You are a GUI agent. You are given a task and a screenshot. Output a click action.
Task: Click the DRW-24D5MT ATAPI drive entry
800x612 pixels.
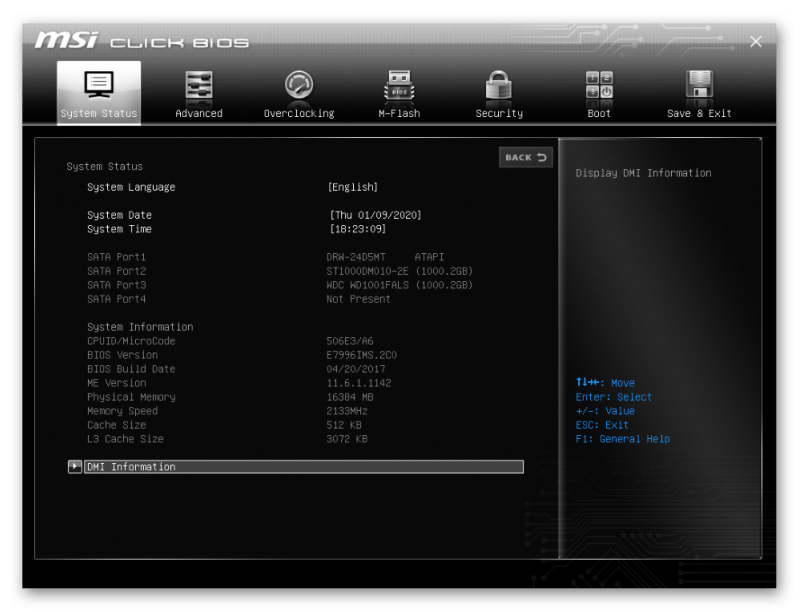(x=385, y=257)
